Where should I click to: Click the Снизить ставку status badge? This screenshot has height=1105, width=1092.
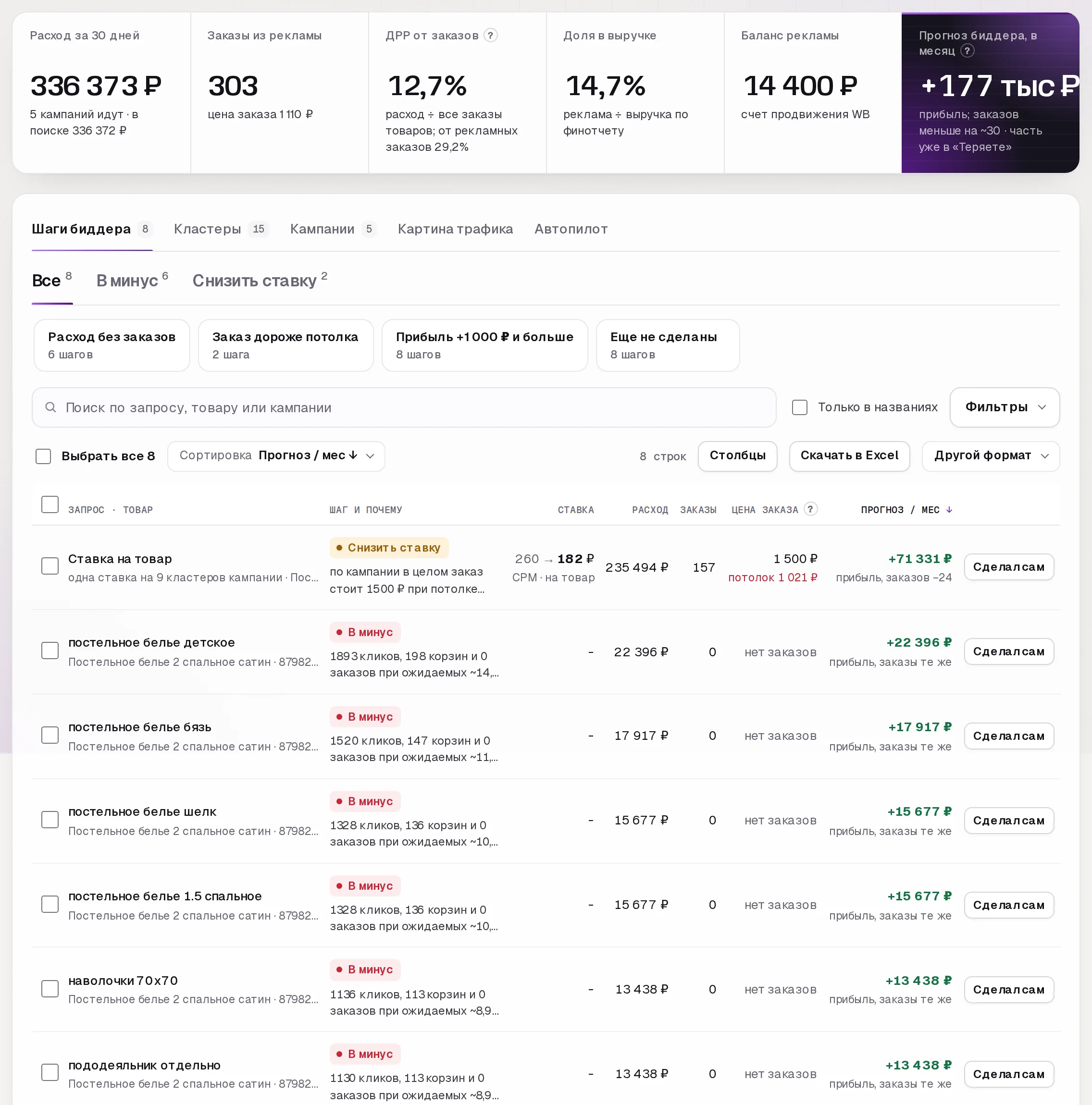coord(389,548)
